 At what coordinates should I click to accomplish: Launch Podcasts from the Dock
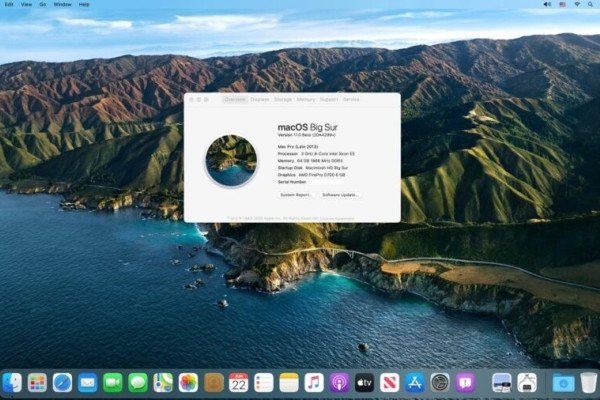(x=339, y=383)
